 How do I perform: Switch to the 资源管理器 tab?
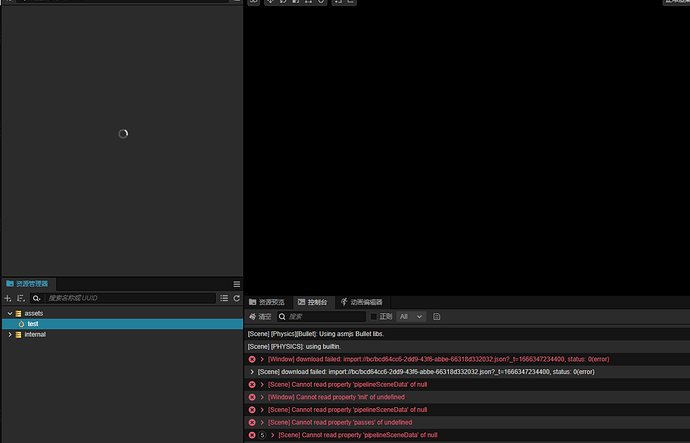[27, 284]
